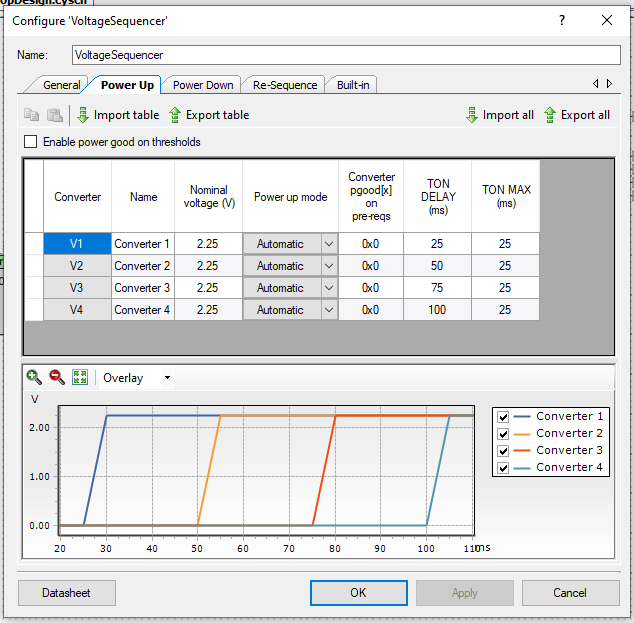Close the Configure VoltageSequencer dialog
The image size is (634, 623).
607,20
